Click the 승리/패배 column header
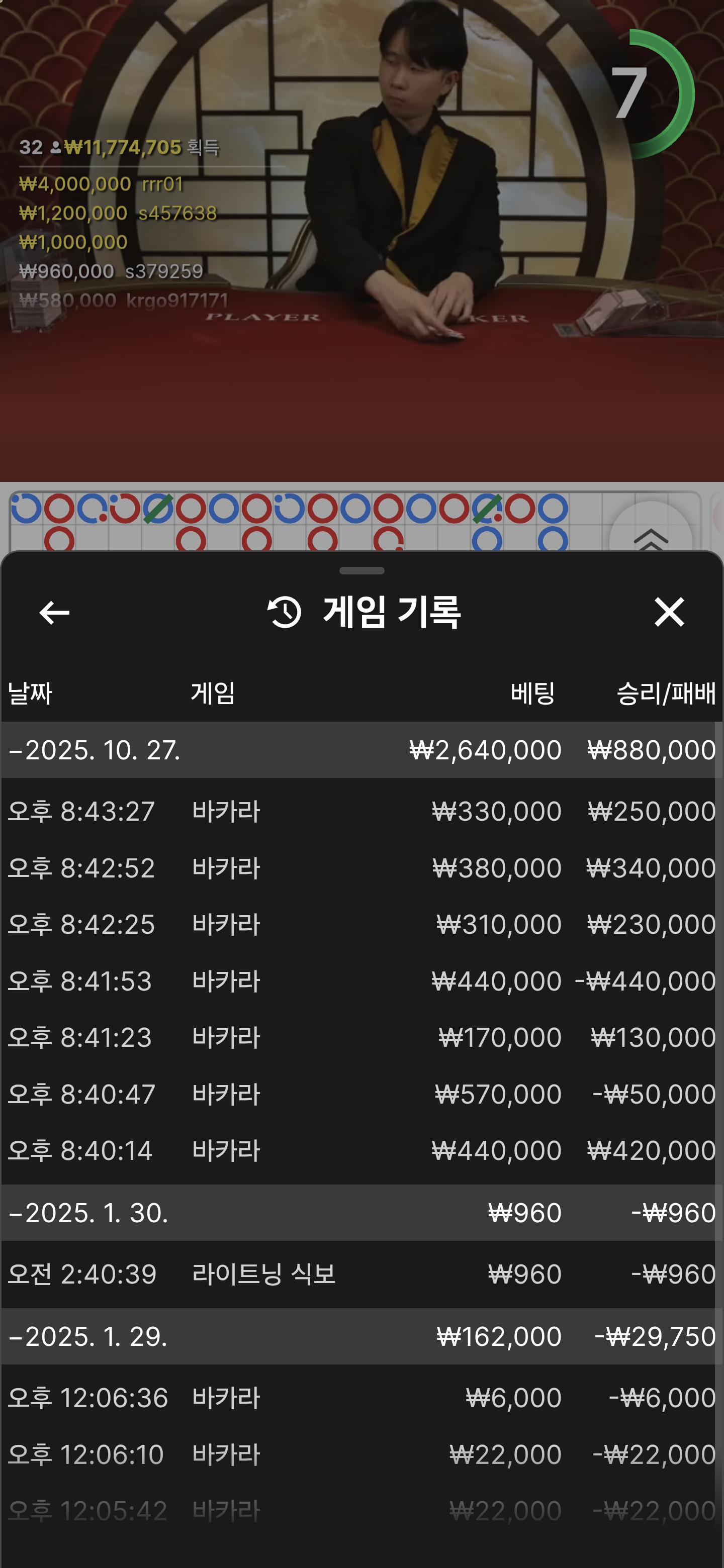This screenshot has width=724, height=1568. click(x=666, y=694)
